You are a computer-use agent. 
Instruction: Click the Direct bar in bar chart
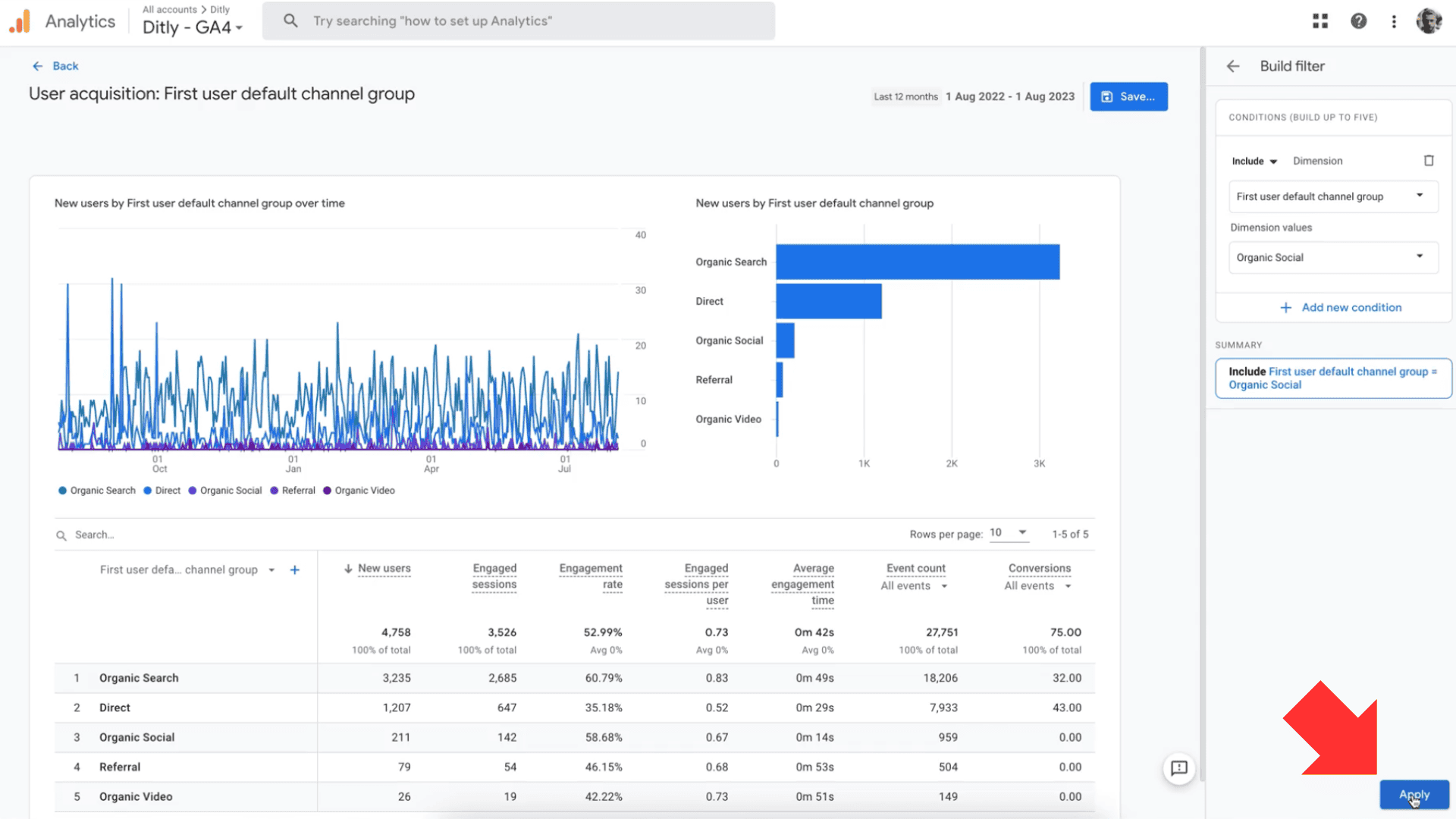point(829,301)
